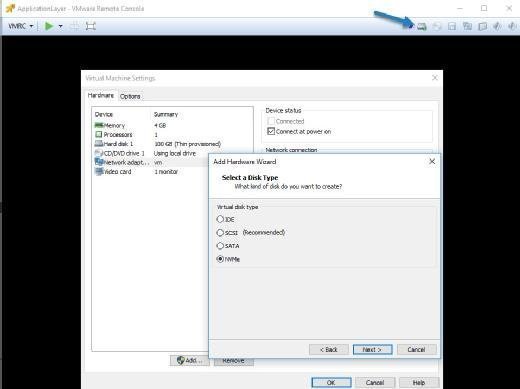This screenshot has height=389, width=520.
Task: Click the VMware Remote Console title bar icon
Action: pos(10,8)
